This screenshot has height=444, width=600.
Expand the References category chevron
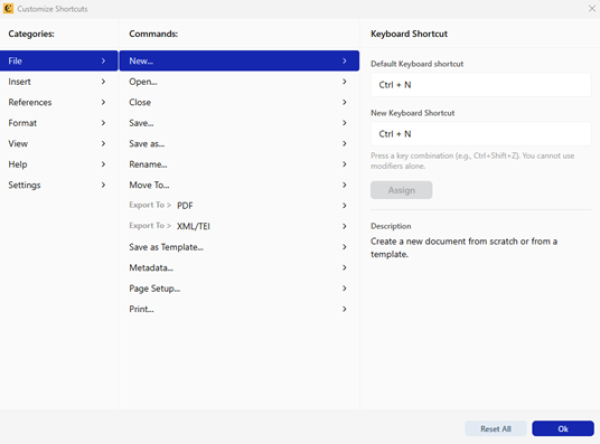103,102
